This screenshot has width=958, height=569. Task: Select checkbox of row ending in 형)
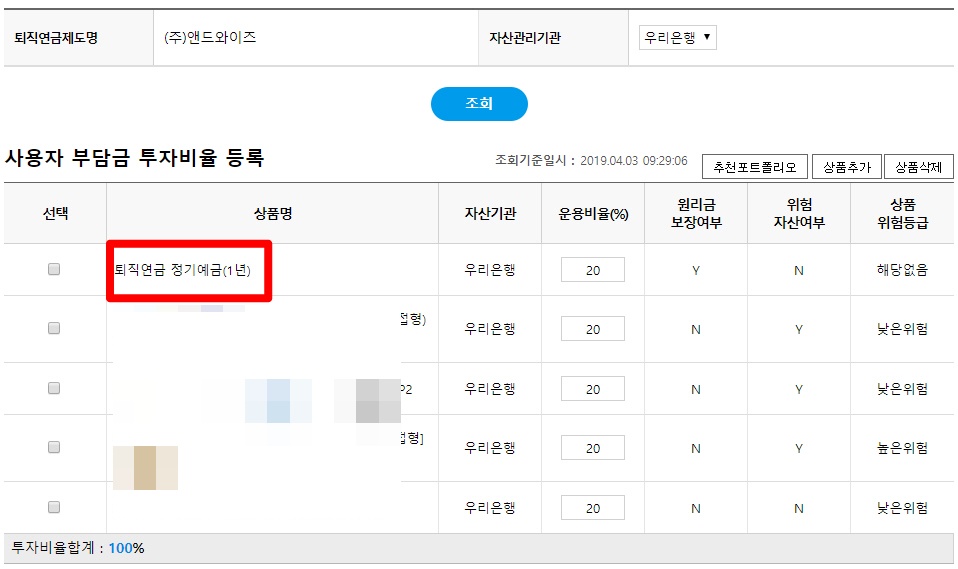point(54,329)
